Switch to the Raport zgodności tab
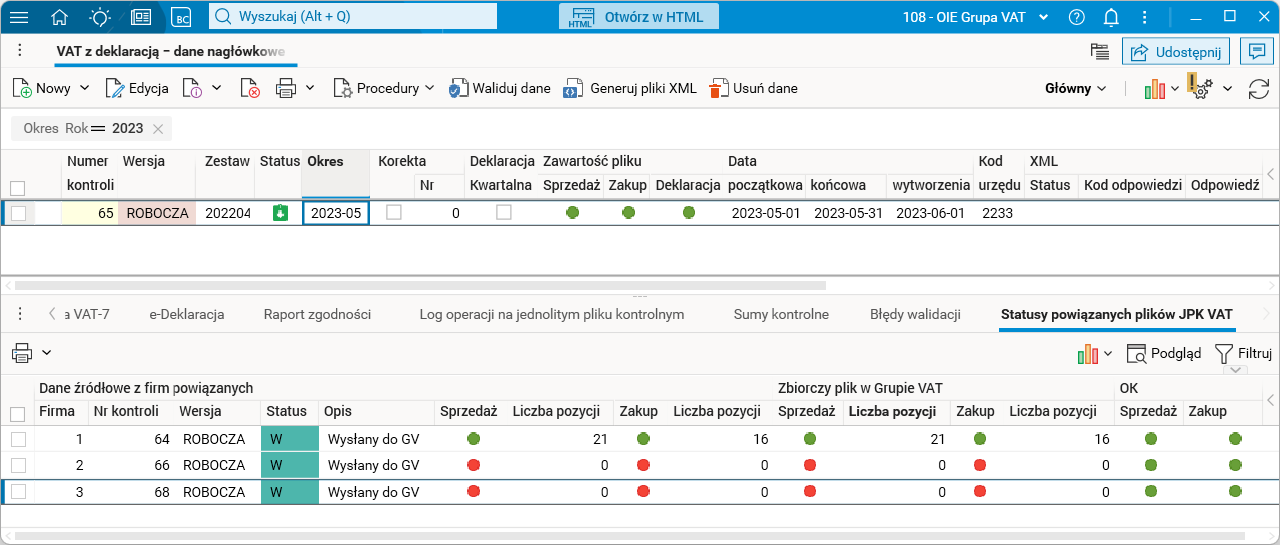This screenshot has height=545, width=1280. 317,314
